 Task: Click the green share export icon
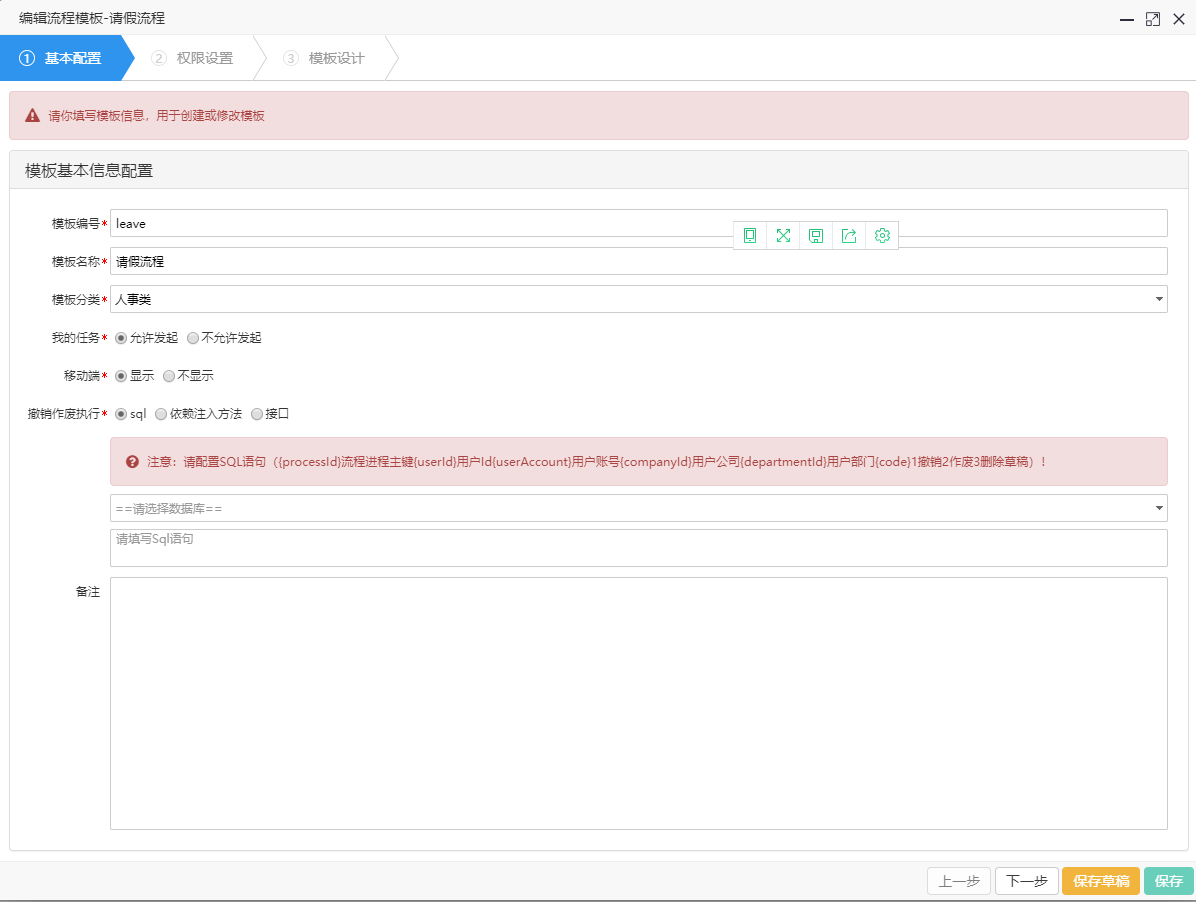[x=849, y=236]
